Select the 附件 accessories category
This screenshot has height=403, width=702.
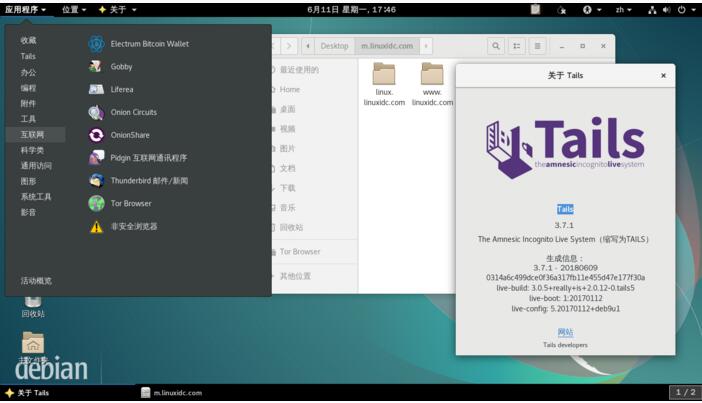pyautogui.click(x=28, y=103)
